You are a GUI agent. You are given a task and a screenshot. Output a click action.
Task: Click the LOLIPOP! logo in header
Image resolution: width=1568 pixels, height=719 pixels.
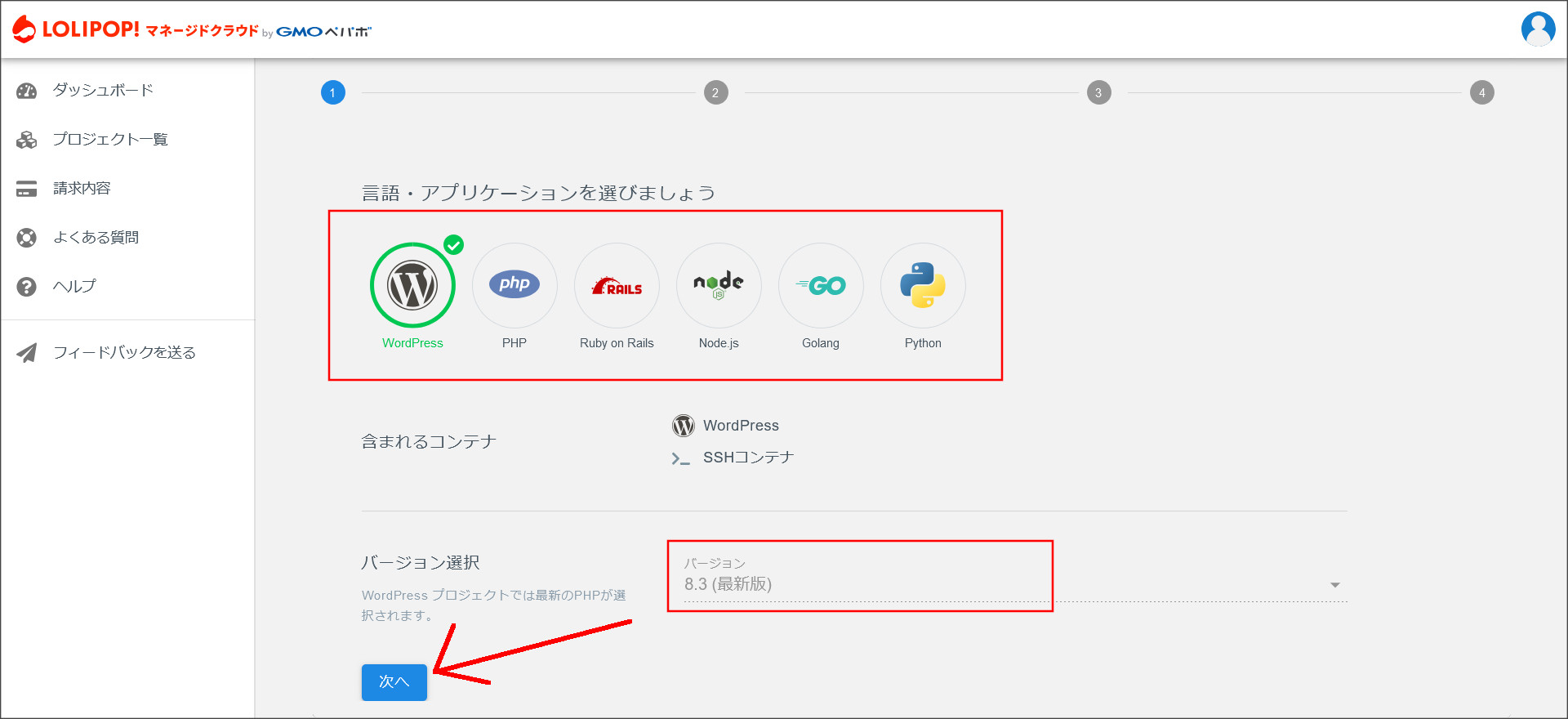tap(77, 29)
